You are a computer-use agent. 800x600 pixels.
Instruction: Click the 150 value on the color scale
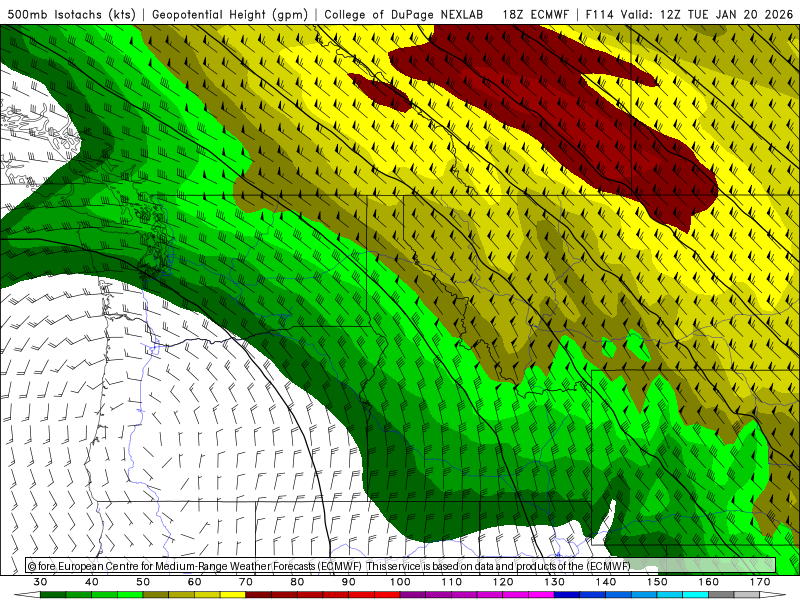(x=657, y=582)
